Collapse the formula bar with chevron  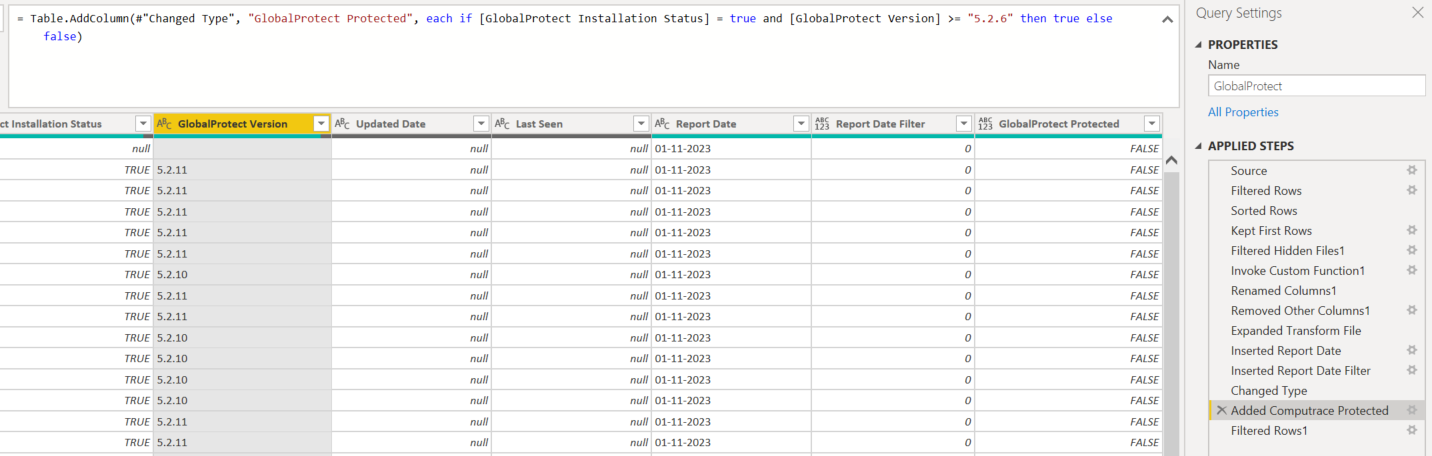pyautogui.click(x=1167, y=20)
